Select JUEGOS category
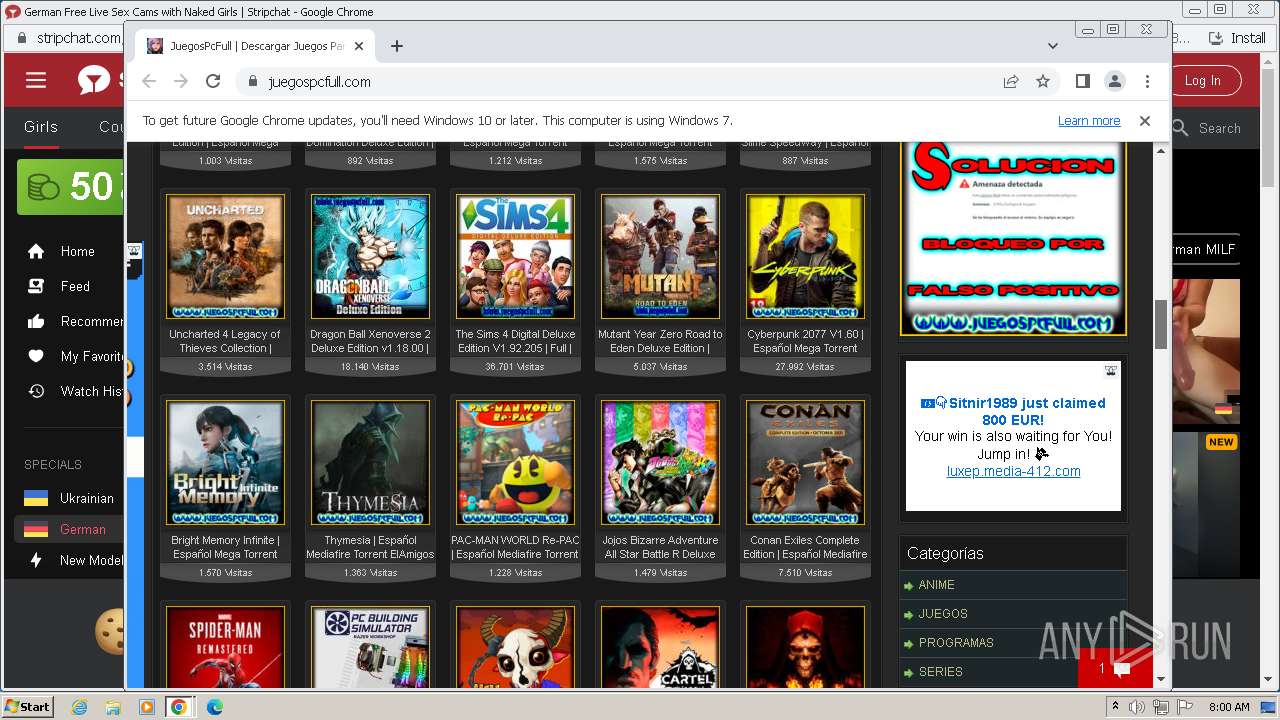 943,614
